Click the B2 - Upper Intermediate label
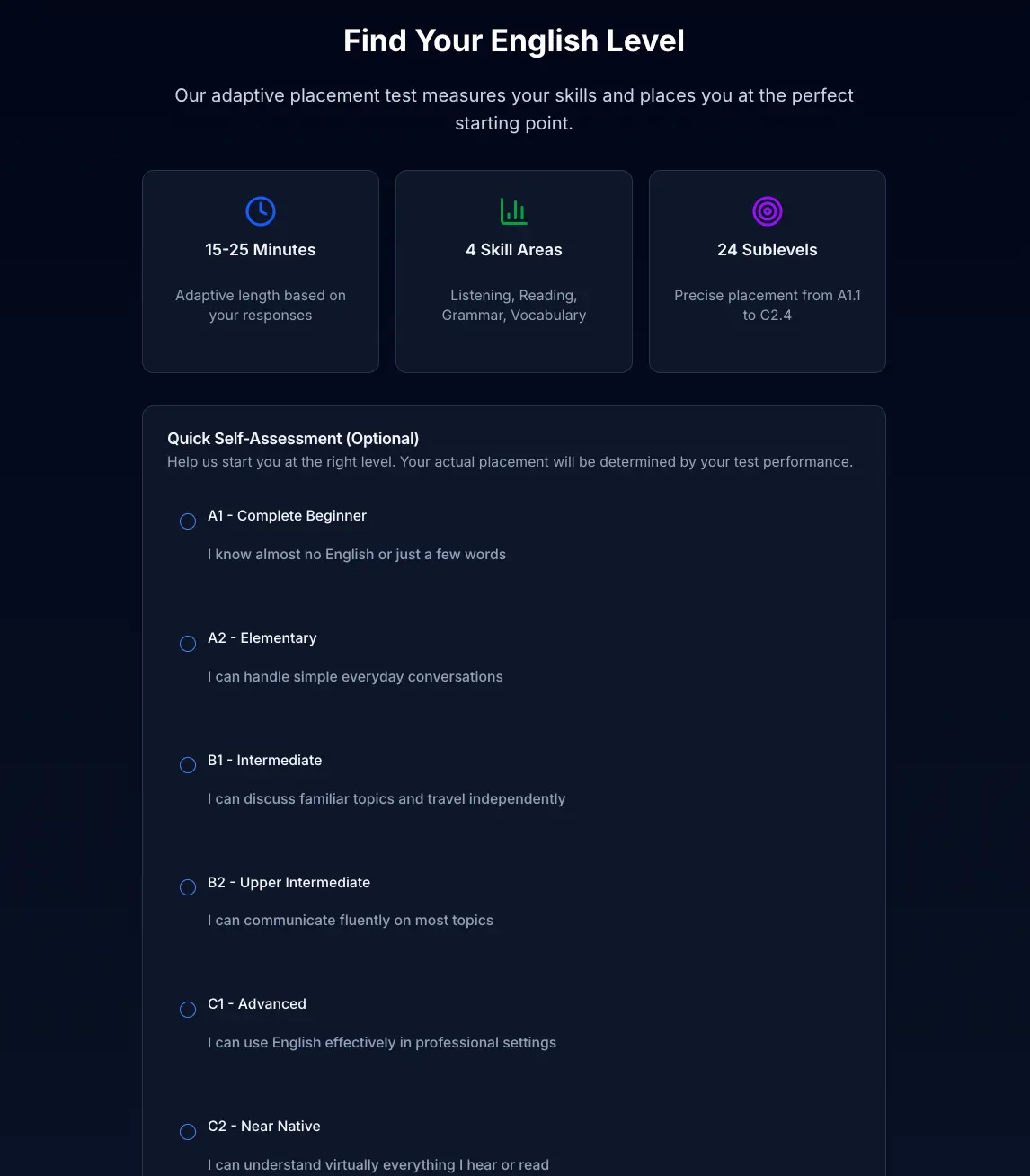The width and height of the screenshot is (1030, 1176). coord(289,883)
